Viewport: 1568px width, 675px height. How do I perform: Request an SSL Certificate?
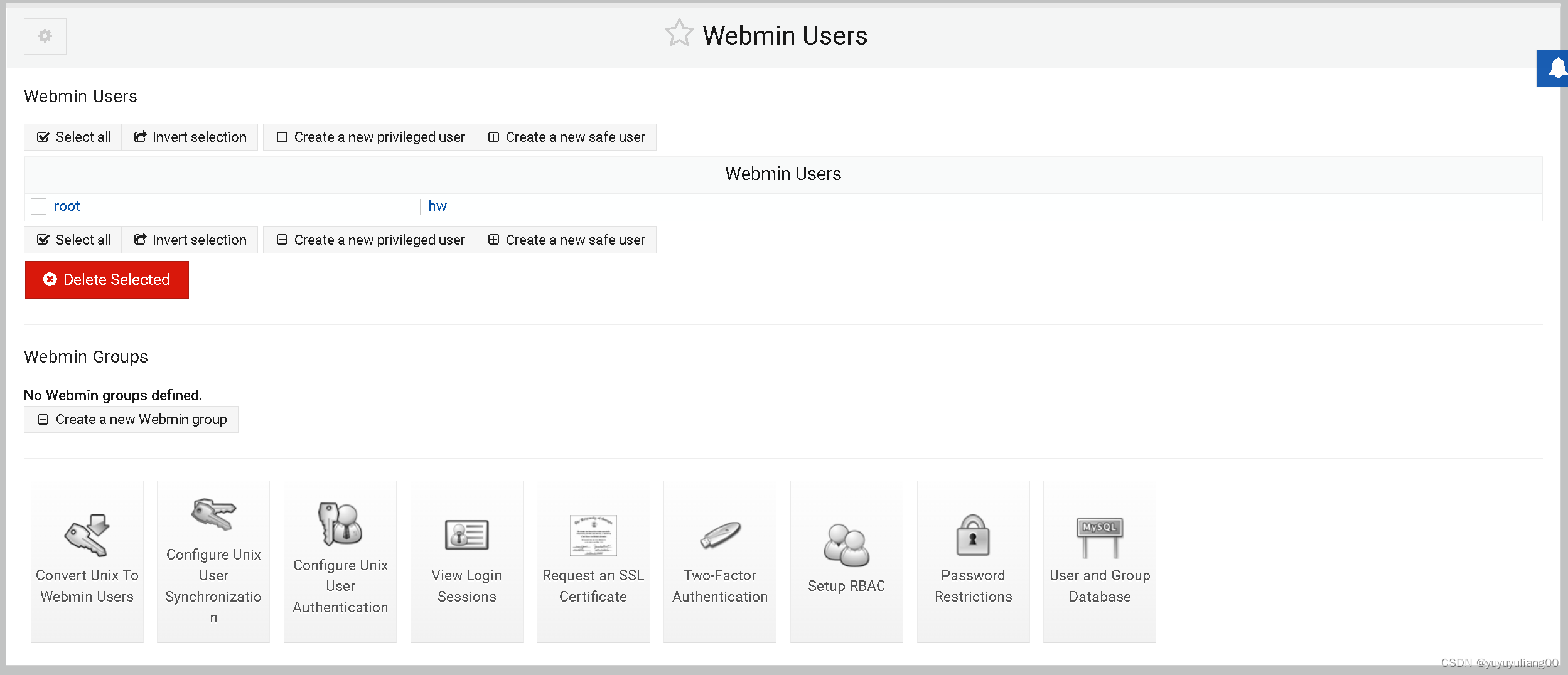(x=593, y=561)
